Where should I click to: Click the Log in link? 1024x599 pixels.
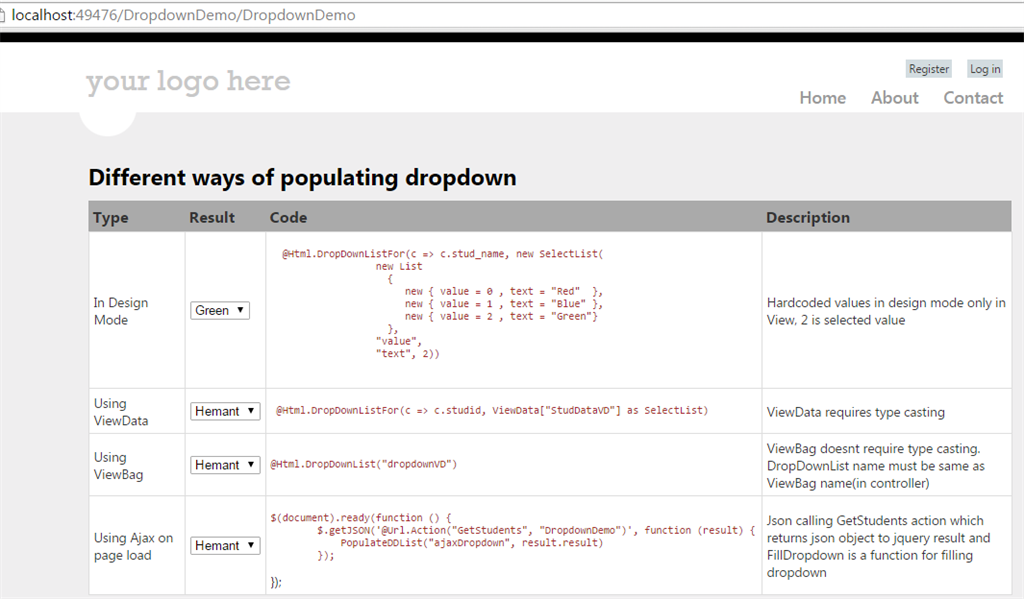point(985,69)
